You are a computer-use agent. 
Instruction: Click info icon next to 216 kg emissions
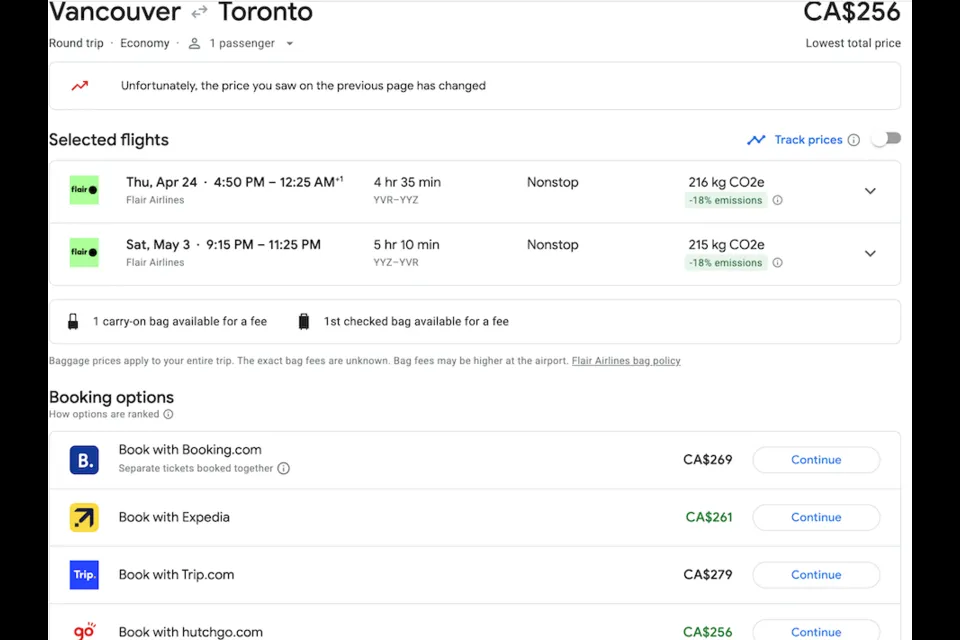coord(777,200)
